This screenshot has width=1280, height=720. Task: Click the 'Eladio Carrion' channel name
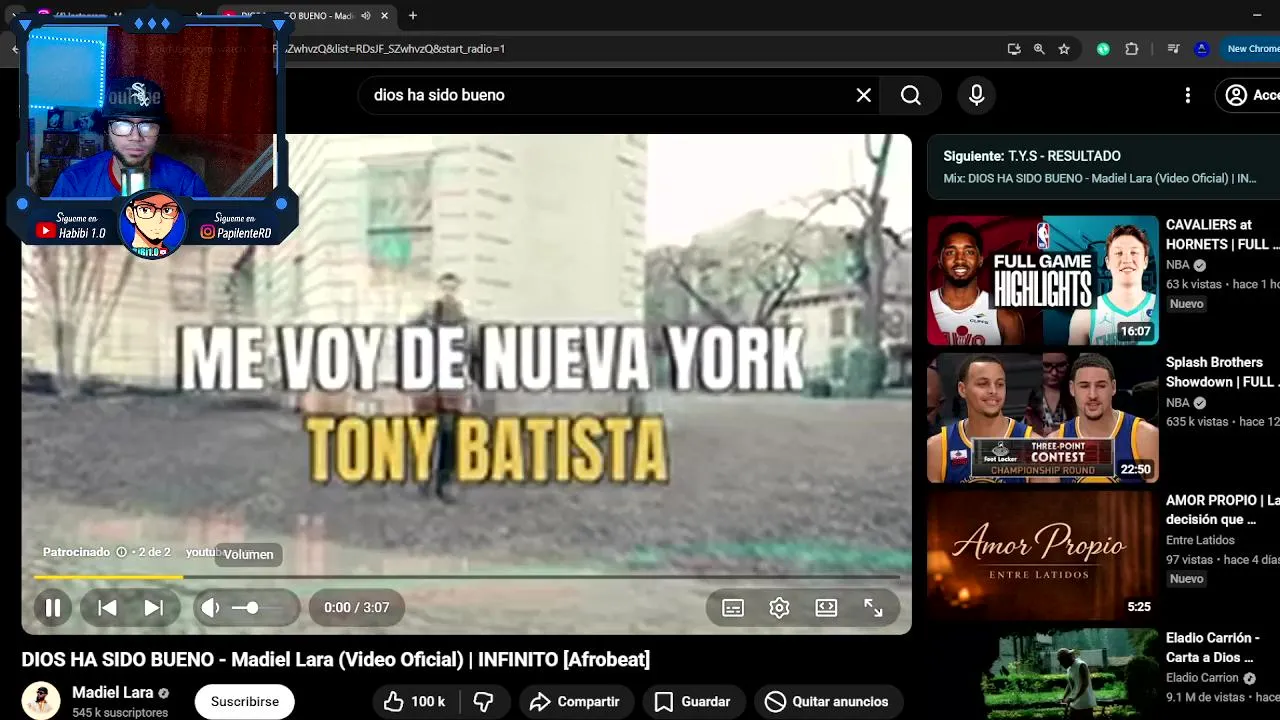[1202, 678]
